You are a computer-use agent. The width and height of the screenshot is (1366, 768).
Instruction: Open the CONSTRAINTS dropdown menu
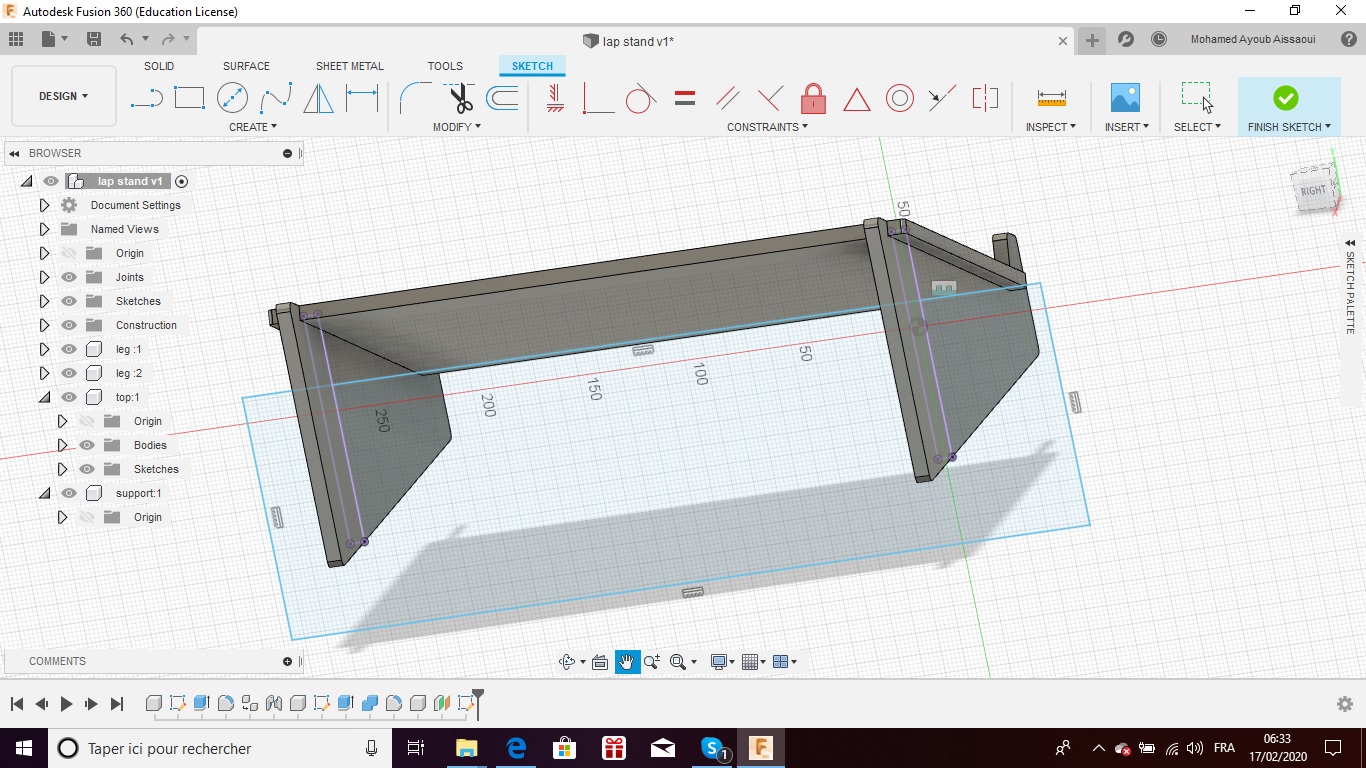(x=767, y=127)
